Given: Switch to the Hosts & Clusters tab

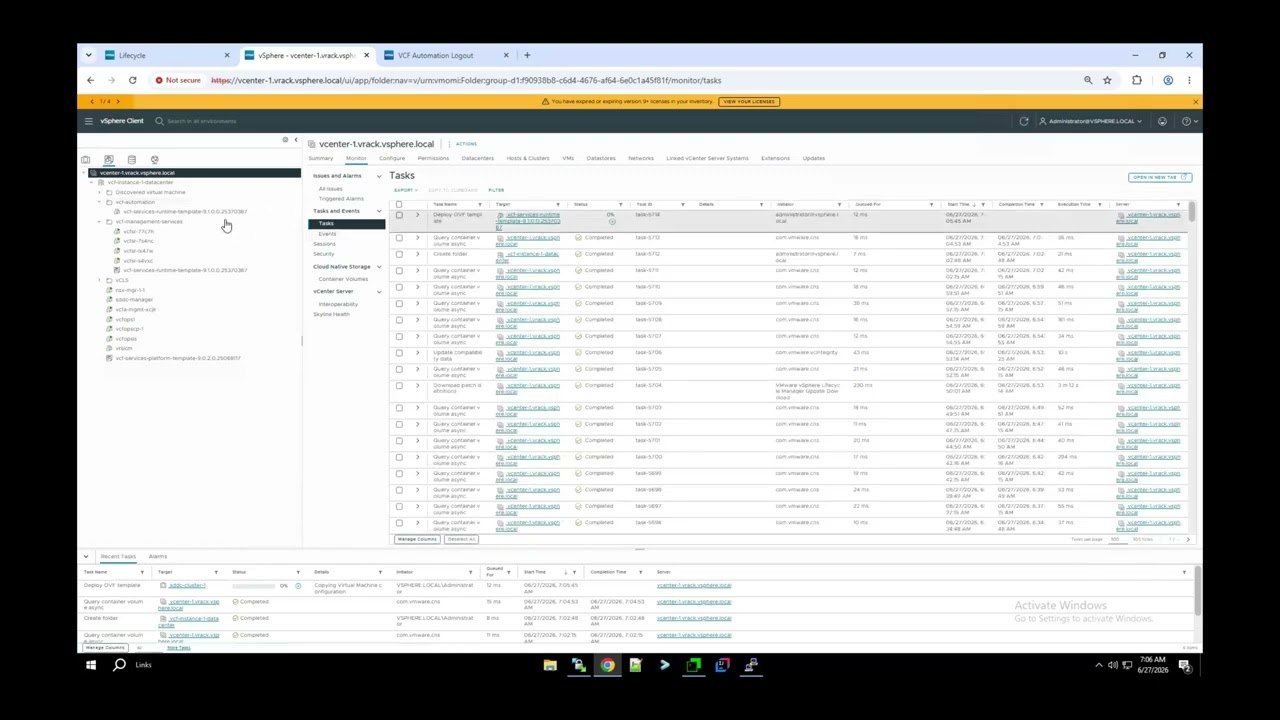Looking at the screenshot, I should 528,158.
